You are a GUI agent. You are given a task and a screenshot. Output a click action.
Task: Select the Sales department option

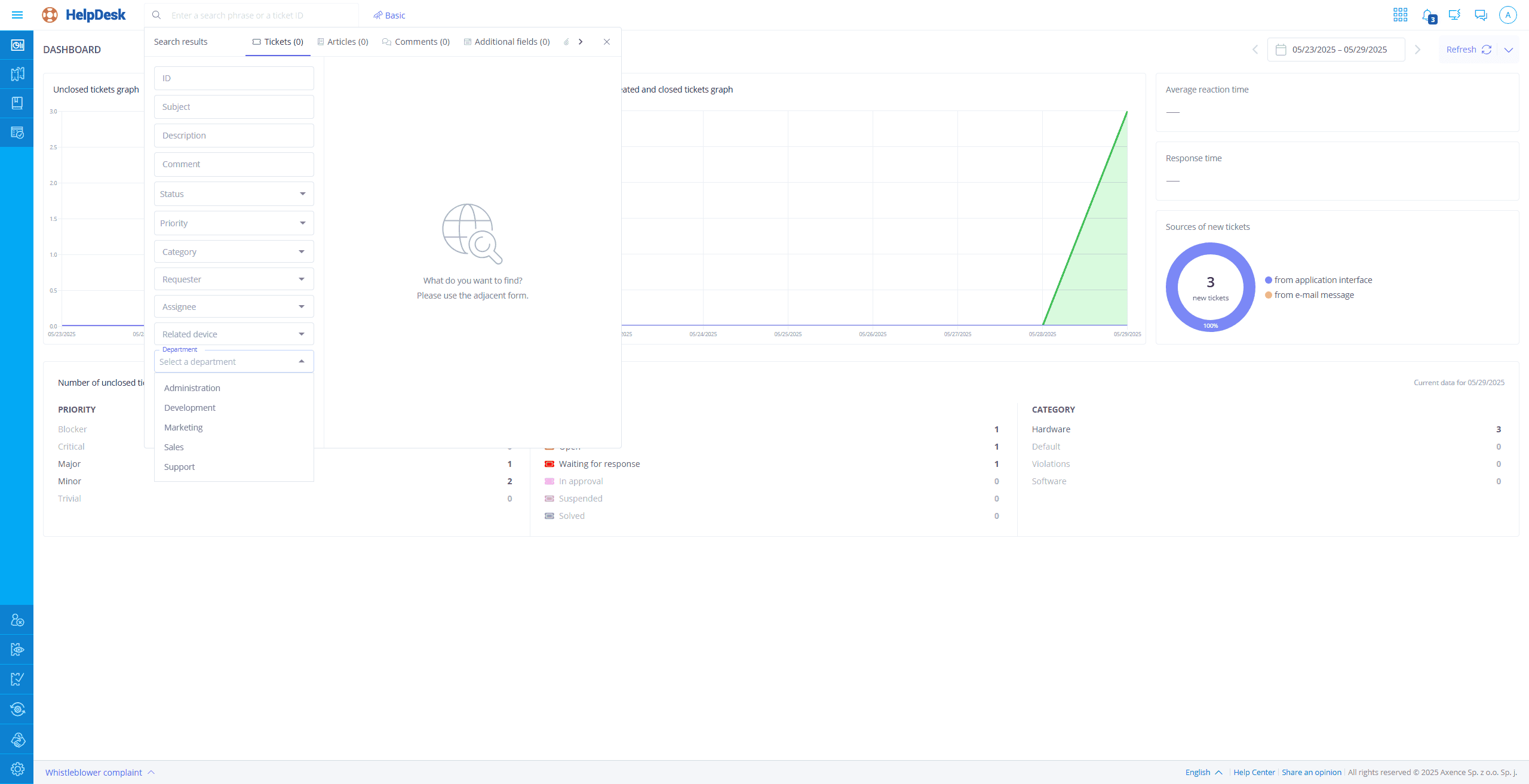[234, 447]
